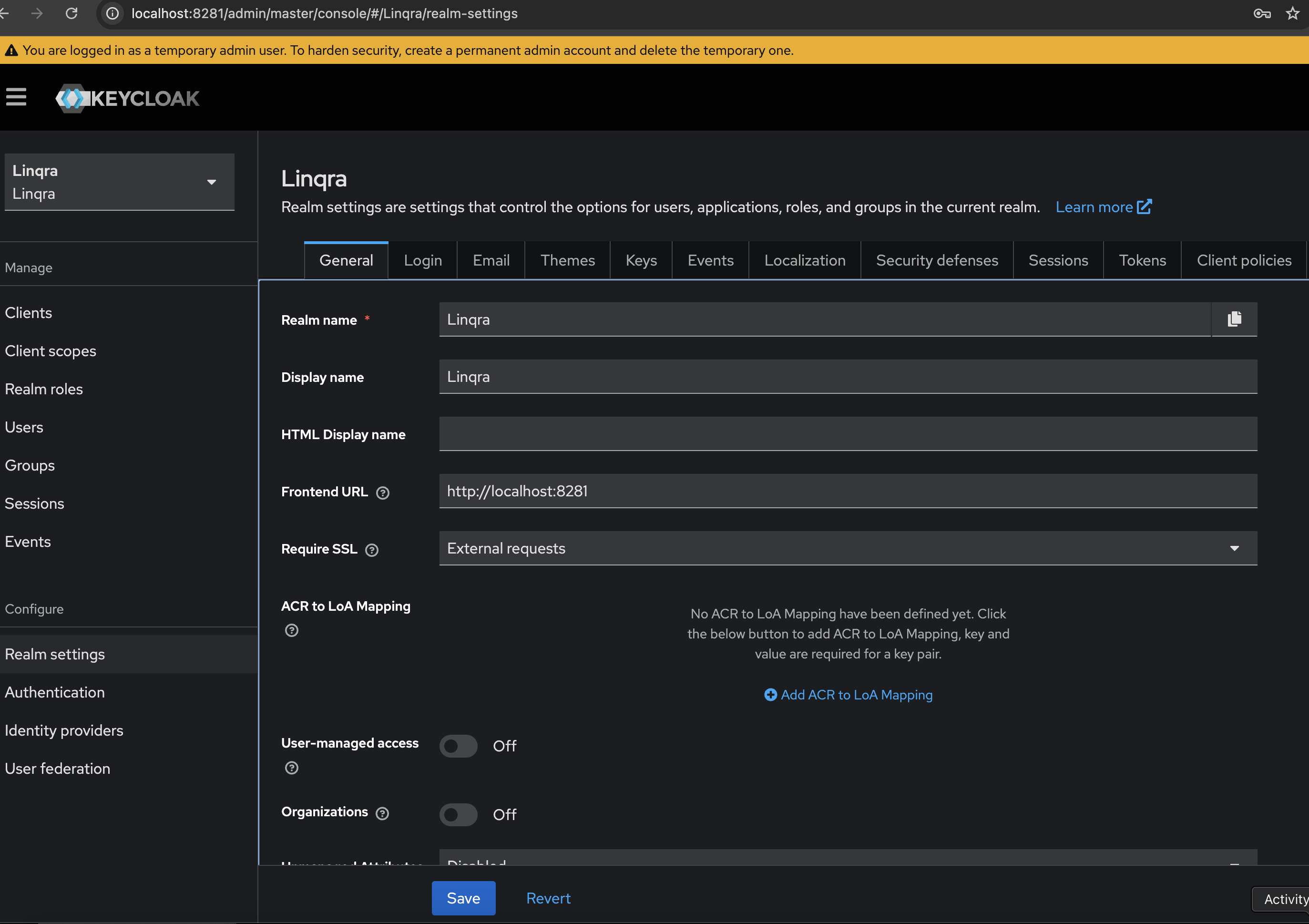
Task: Open the User-managed access help icon
Action: [x=291, y=768]
